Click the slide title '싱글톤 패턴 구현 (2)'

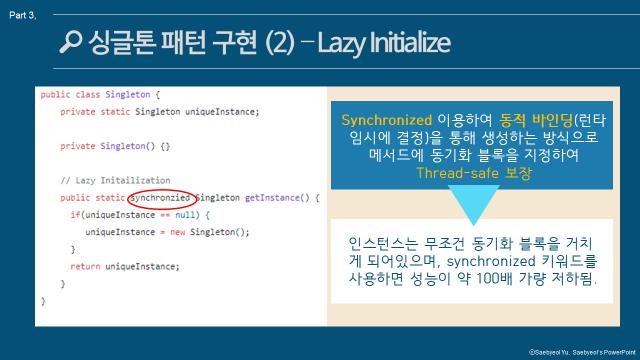191,42
